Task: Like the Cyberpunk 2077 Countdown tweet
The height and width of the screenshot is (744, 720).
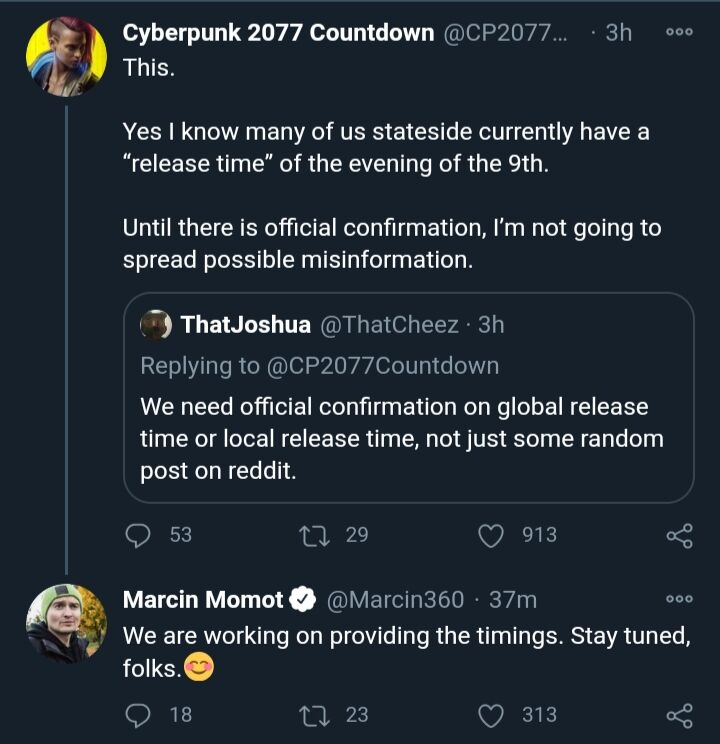Action: click(x=490, y=536)
